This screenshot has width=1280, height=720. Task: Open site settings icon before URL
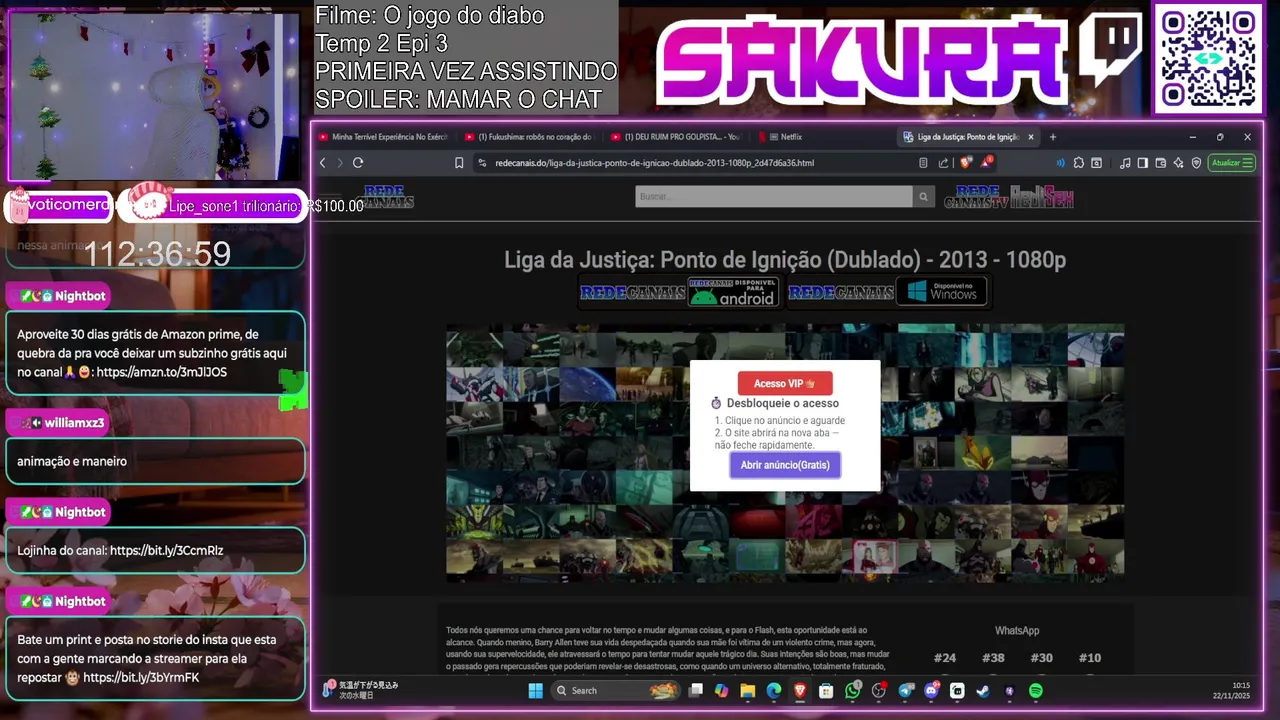[x=482, y=163]
